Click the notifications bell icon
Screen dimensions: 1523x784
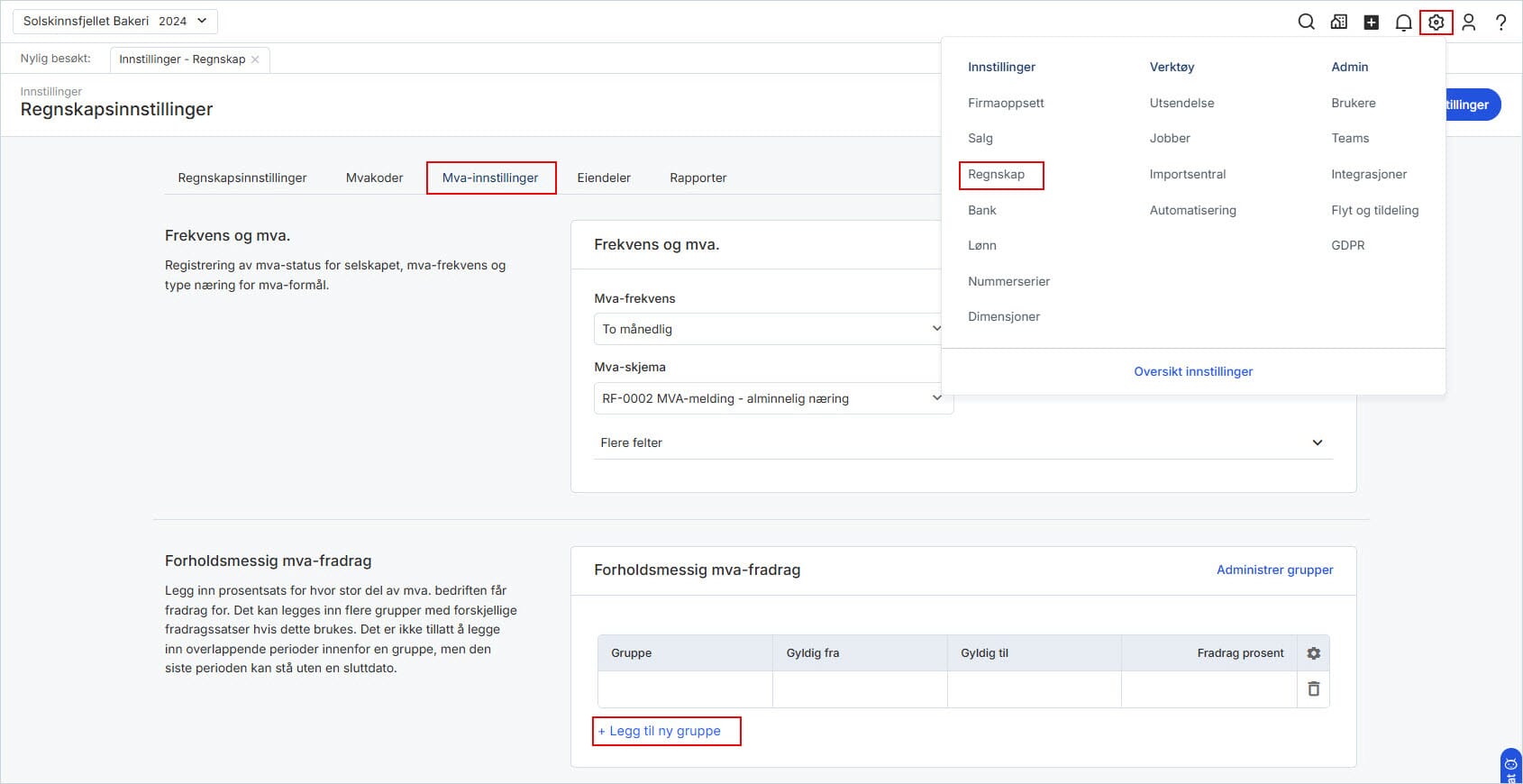tap(1403, 23)
